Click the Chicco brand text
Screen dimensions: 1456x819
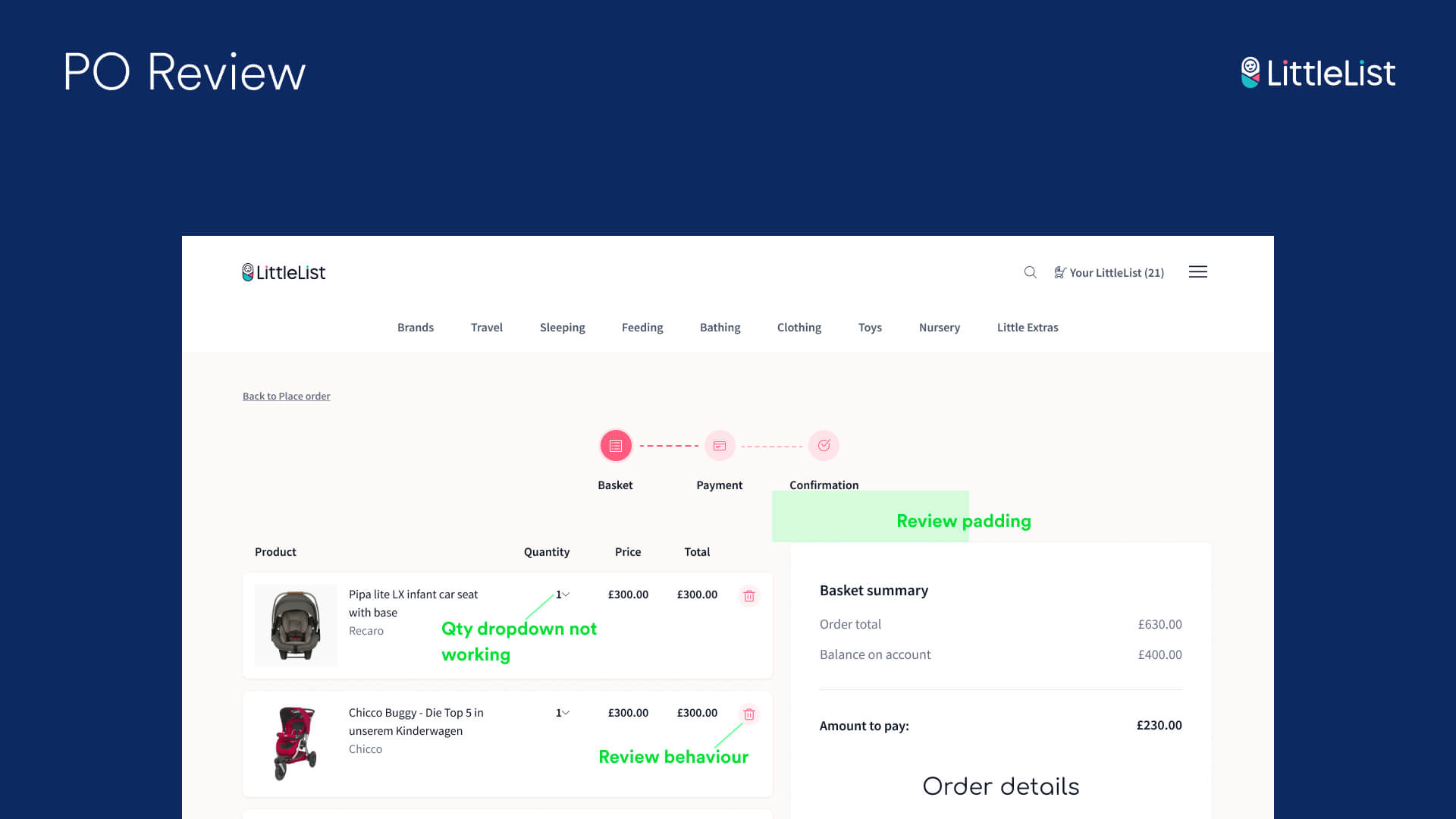(x=366, y=749)
